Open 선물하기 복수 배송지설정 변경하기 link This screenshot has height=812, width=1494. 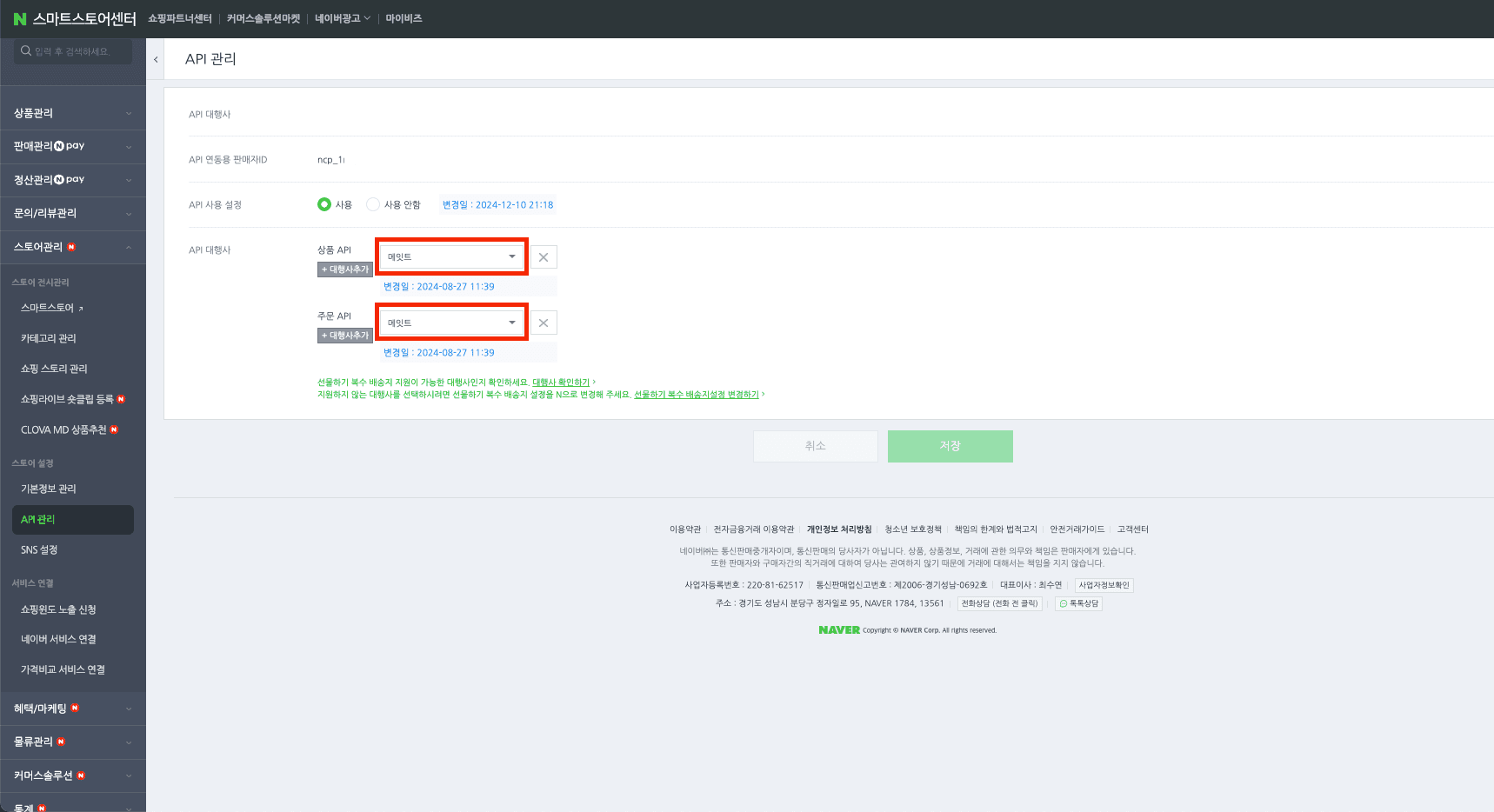[697, 395]
